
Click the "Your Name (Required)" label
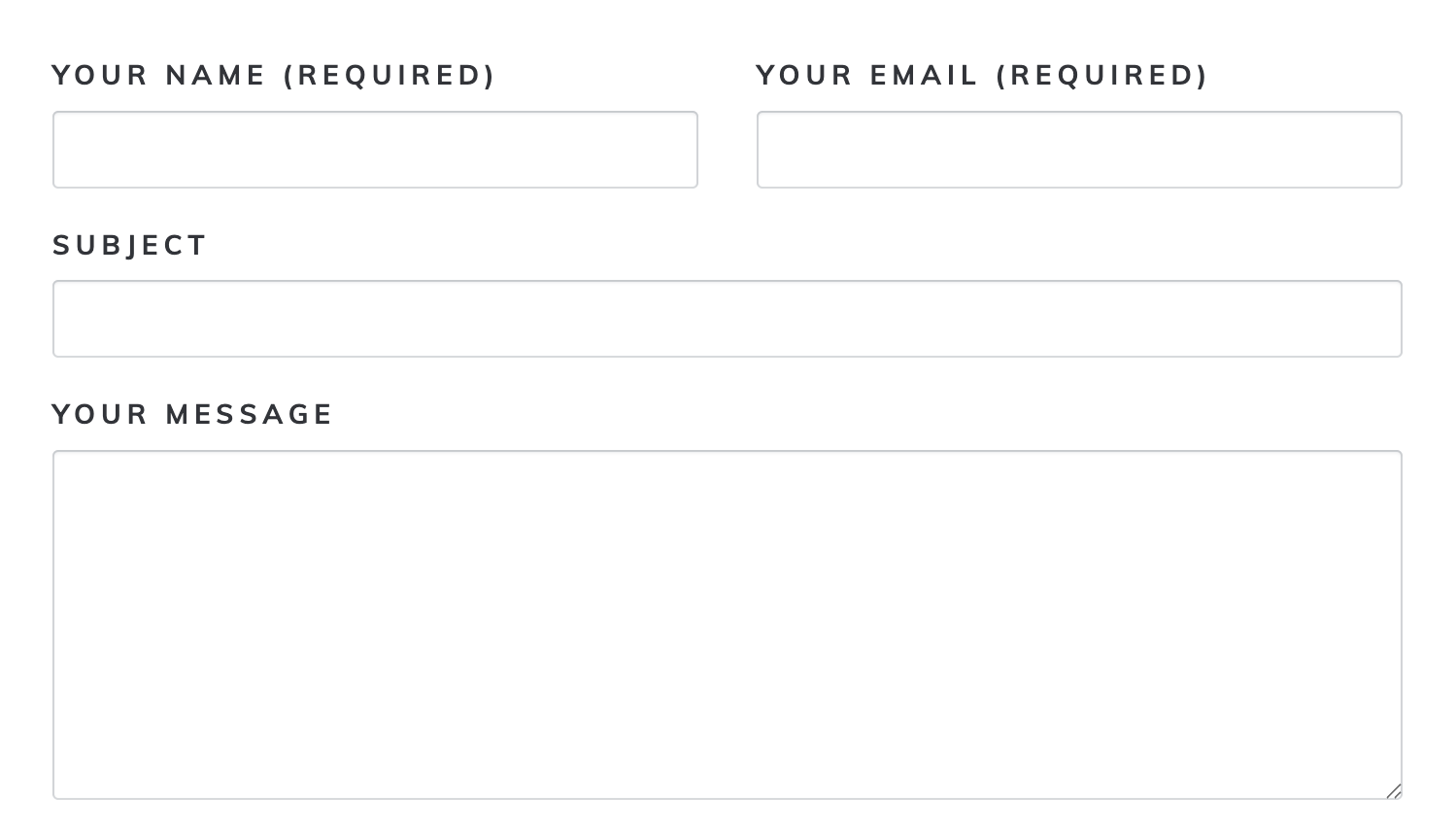pos(274,76)
